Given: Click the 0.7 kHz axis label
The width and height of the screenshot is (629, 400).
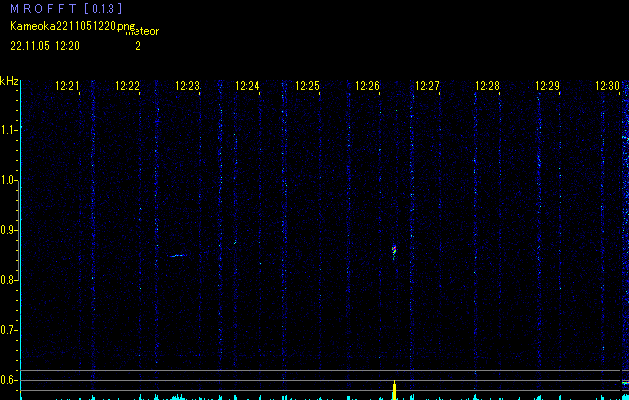Looking at the screenshot, I should (8, 330).
